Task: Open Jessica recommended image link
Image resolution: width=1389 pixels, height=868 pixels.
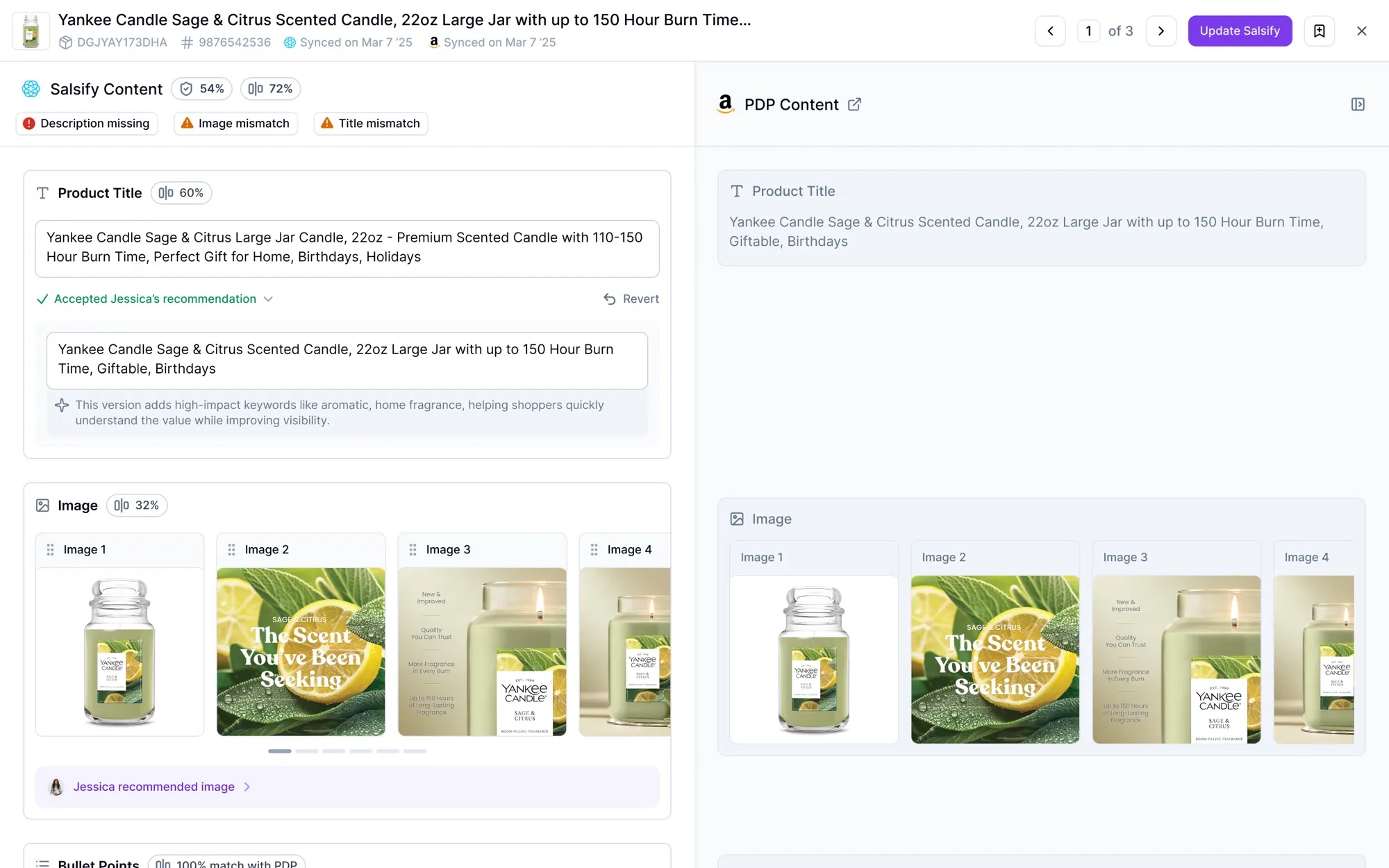Action: pos(154,787)
